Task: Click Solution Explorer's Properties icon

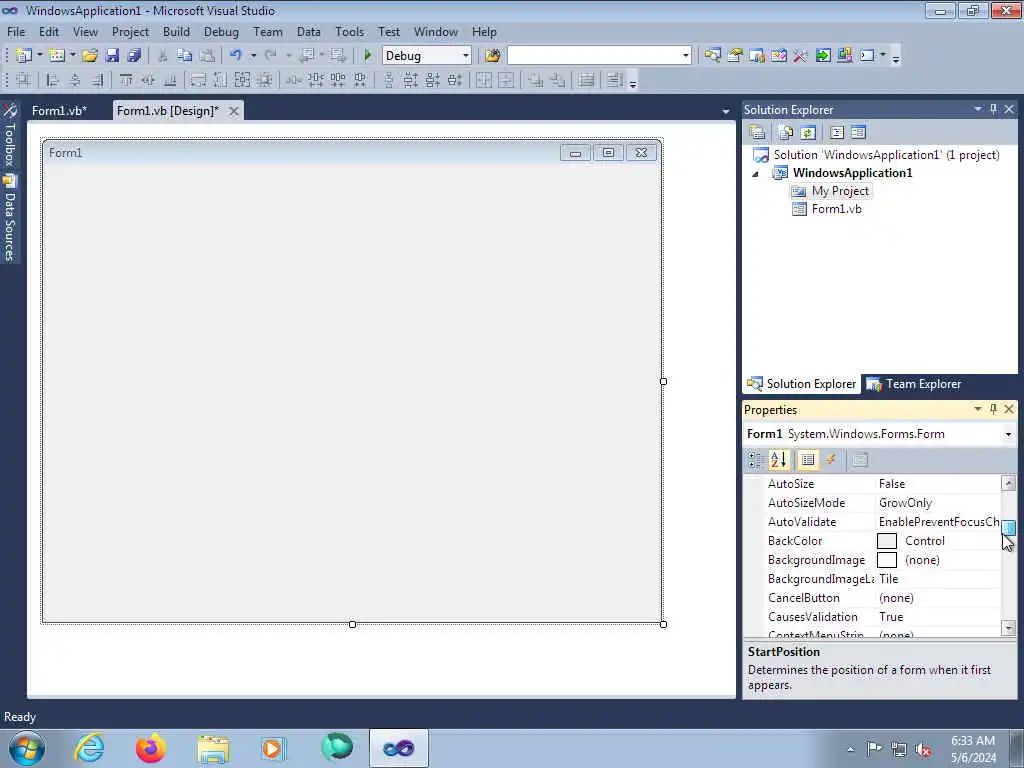Action: [758, 133]
